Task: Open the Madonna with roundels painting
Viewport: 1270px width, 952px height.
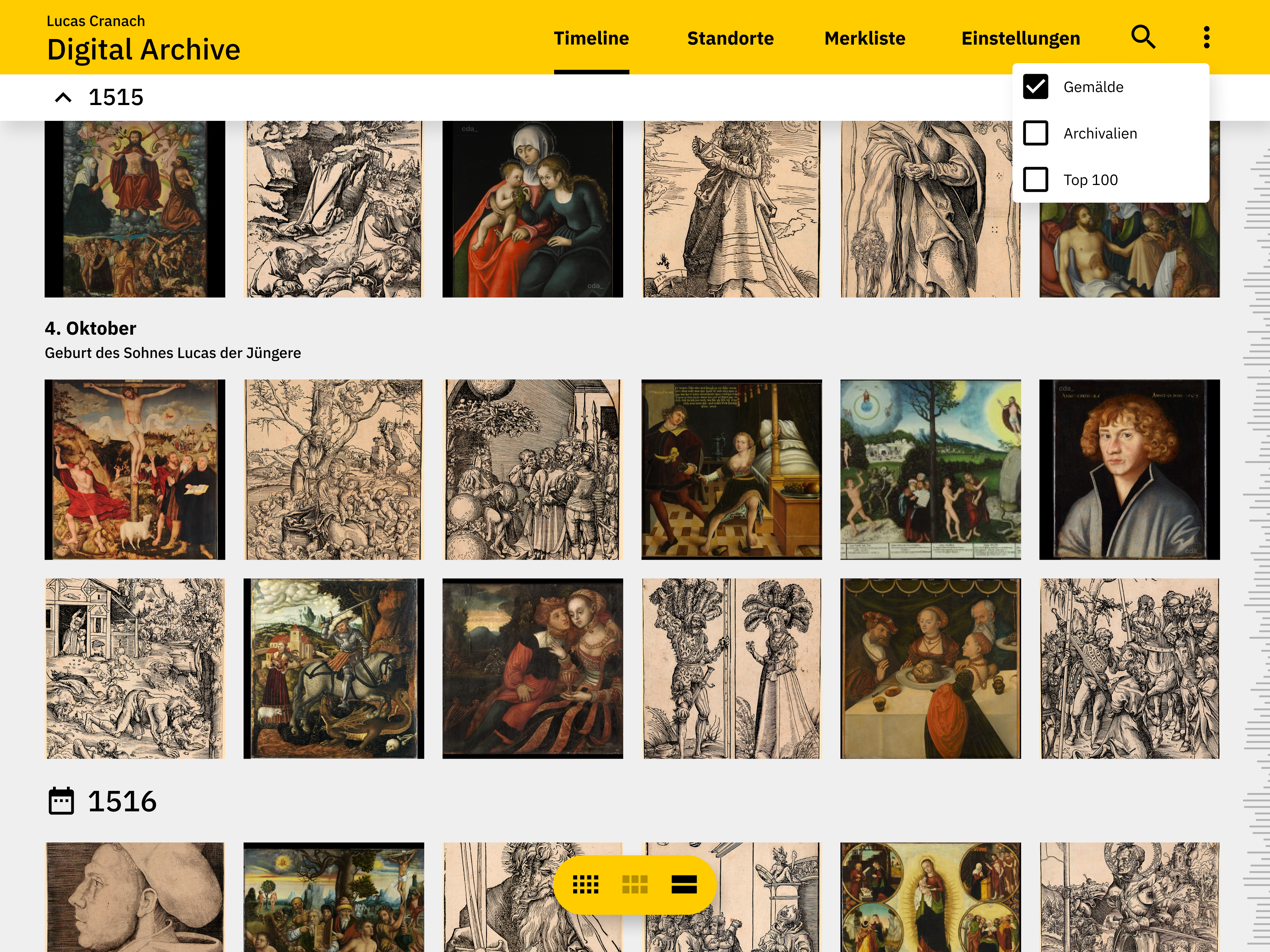Action: tap(930, 897)
